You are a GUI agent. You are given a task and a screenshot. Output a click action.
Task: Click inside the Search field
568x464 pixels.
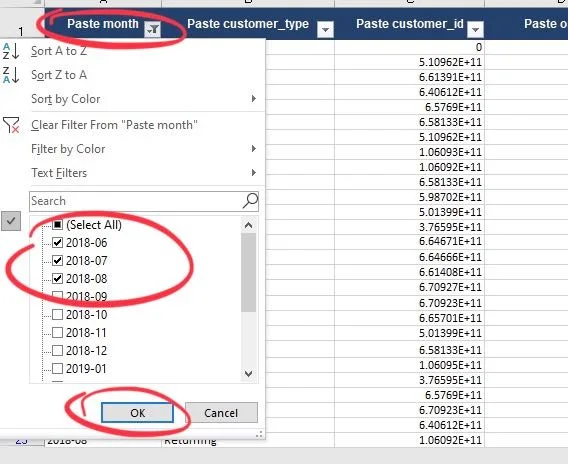(136, 201)
